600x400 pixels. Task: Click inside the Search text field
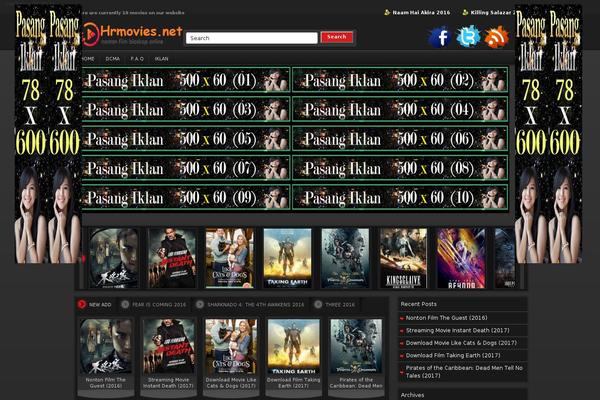[x=251, y=38]
